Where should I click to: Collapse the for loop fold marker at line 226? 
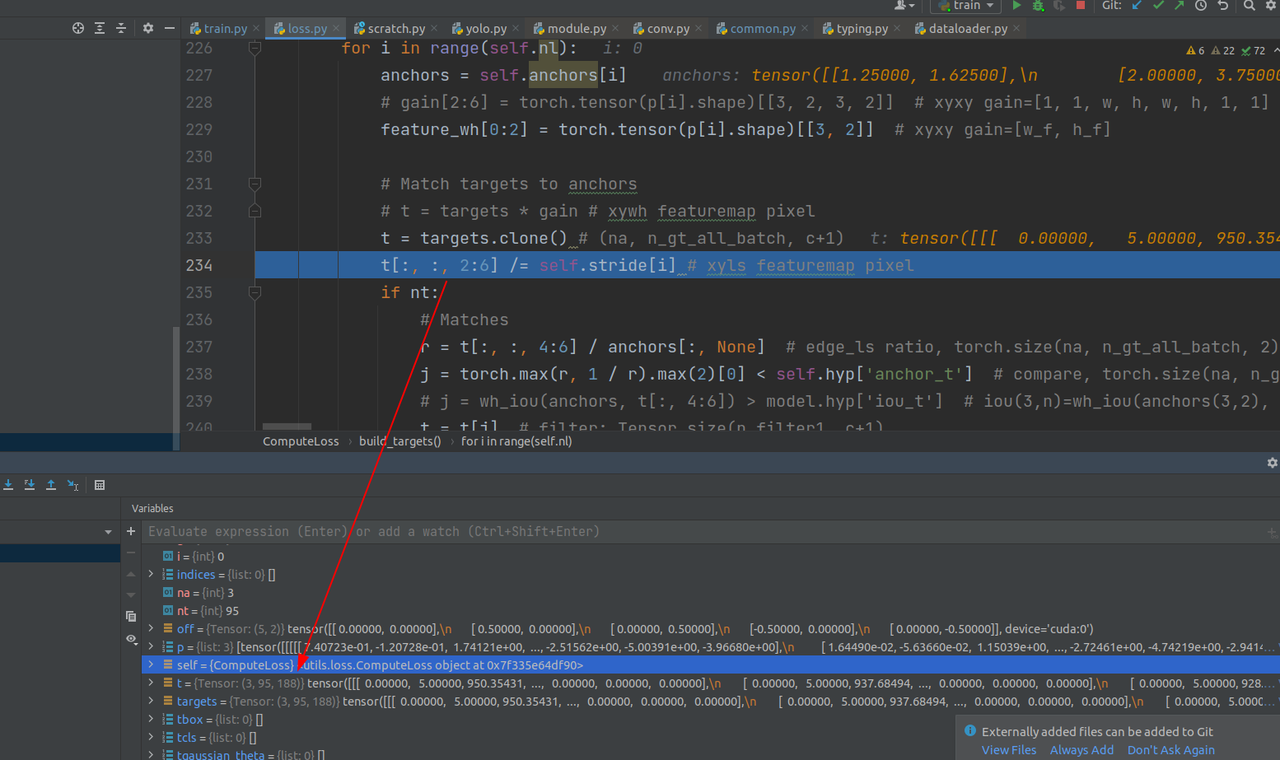255,48
